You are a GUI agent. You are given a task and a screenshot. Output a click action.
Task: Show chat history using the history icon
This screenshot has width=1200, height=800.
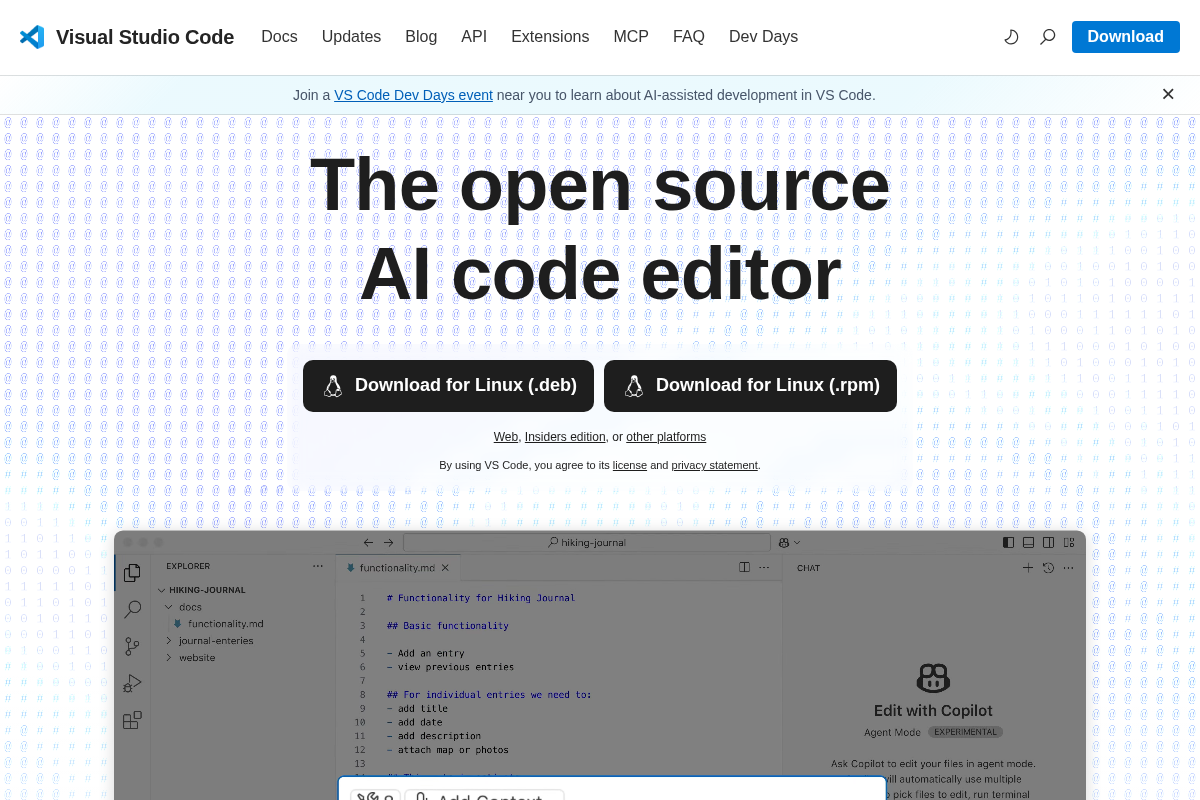click(1047, 567)
